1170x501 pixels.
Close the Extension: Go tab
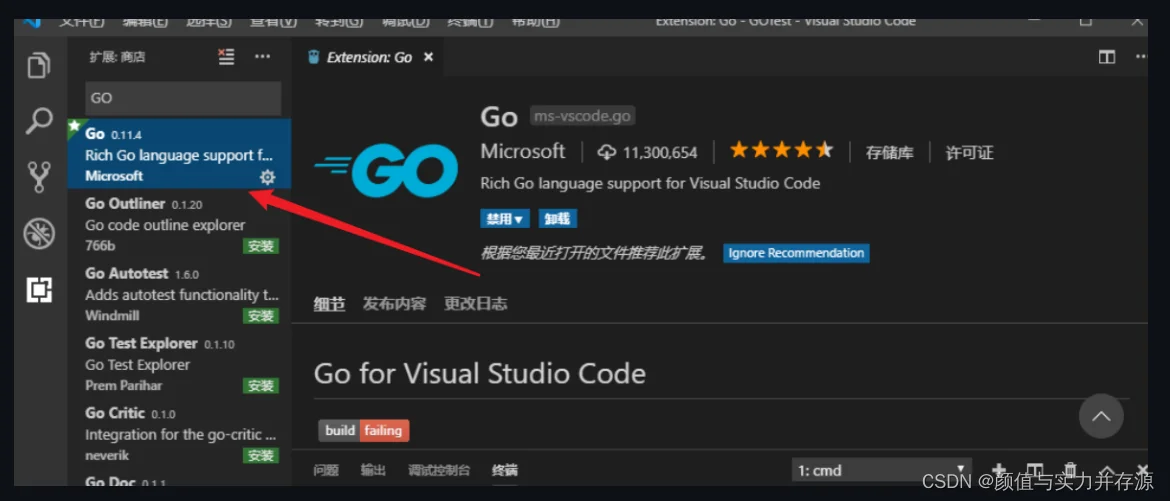428,57
